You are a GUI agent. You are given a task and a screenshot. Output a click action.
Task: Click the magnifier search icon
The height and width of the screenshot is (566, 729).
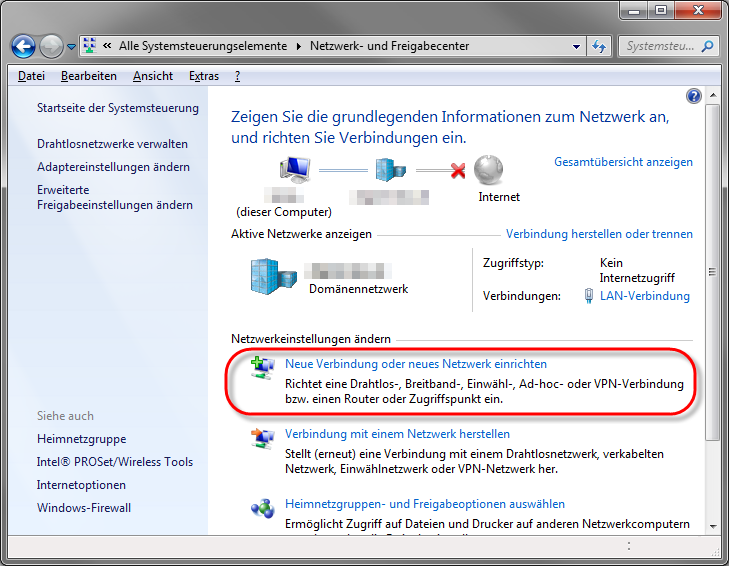point(707,46)
